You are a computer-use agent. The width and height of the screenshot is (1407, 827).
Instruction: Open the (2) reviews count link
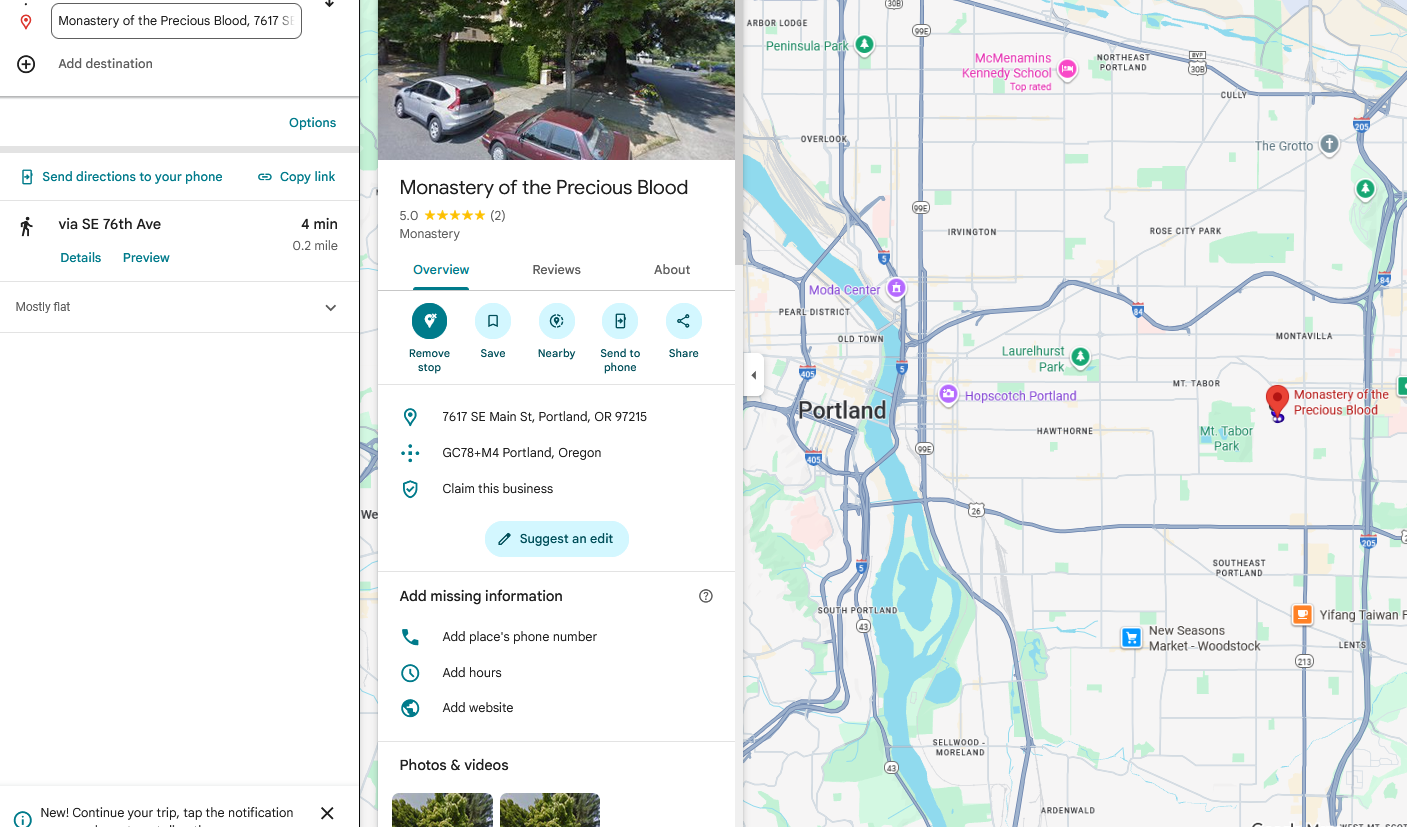pyautogui.click(x=497, y=215)
